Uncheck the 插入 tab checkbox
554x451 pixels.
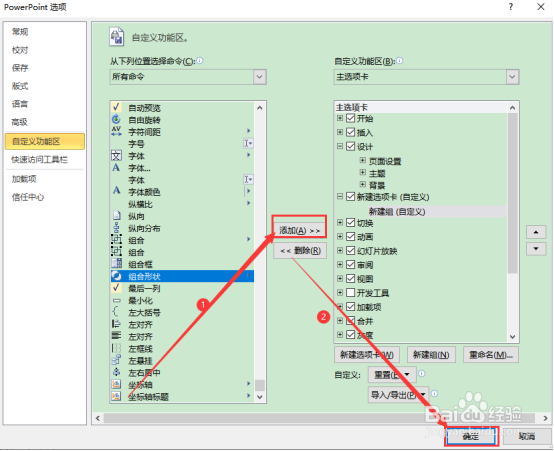tap(350, 132)
